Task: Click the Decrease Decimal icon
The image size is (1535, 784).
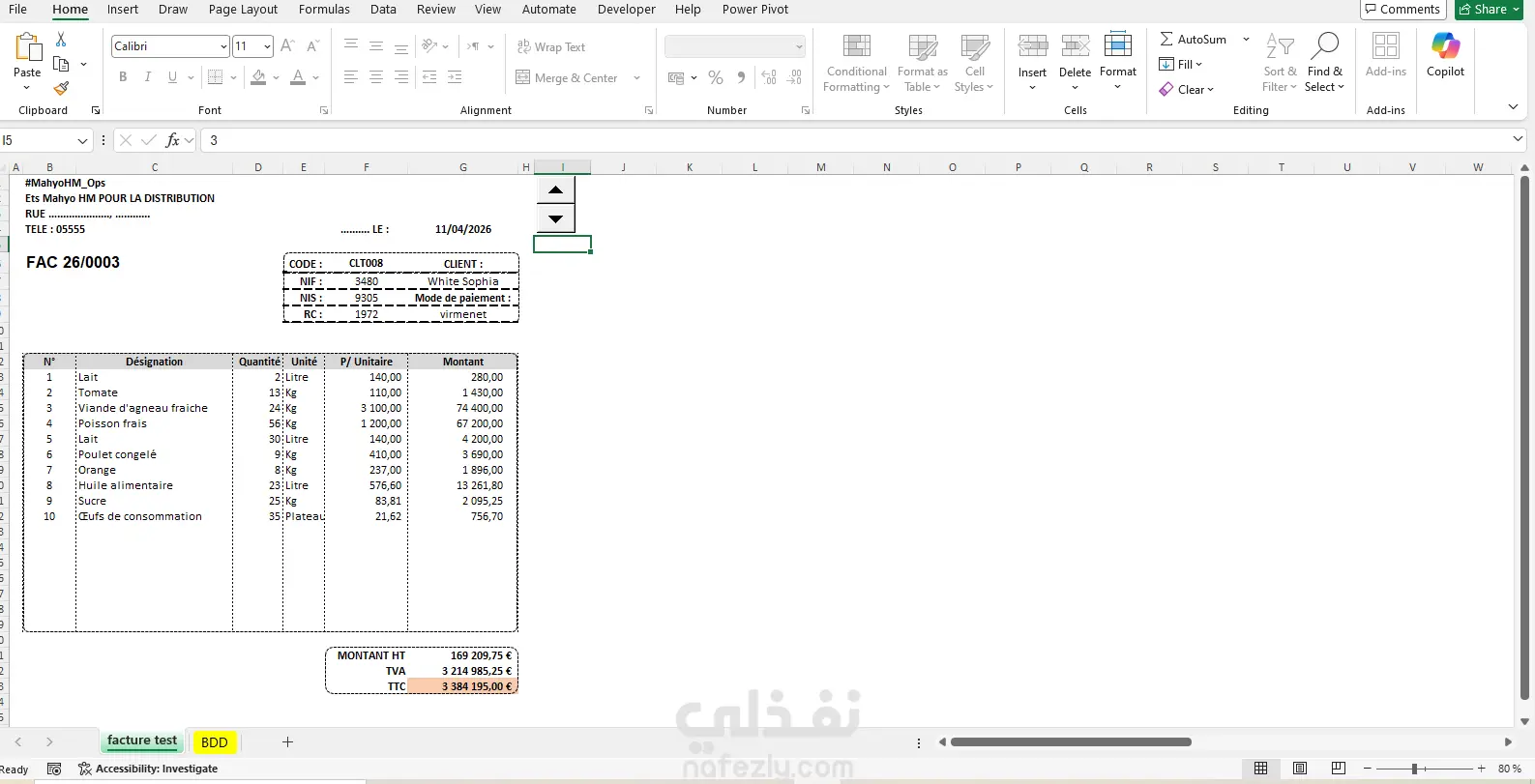Action: point(795,77)
